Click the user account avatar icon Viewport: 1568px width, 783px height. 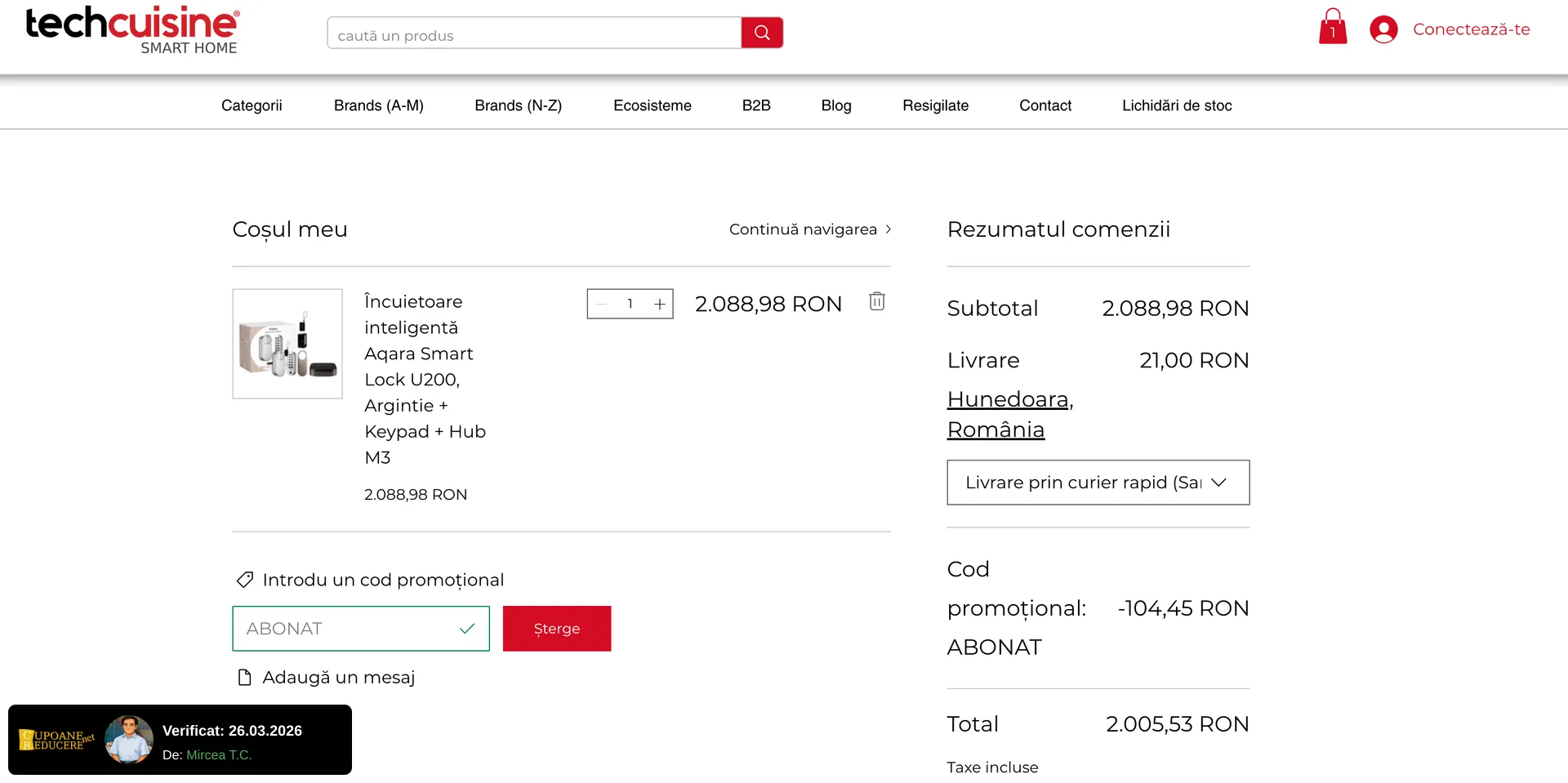click(x=1383, y=29)
